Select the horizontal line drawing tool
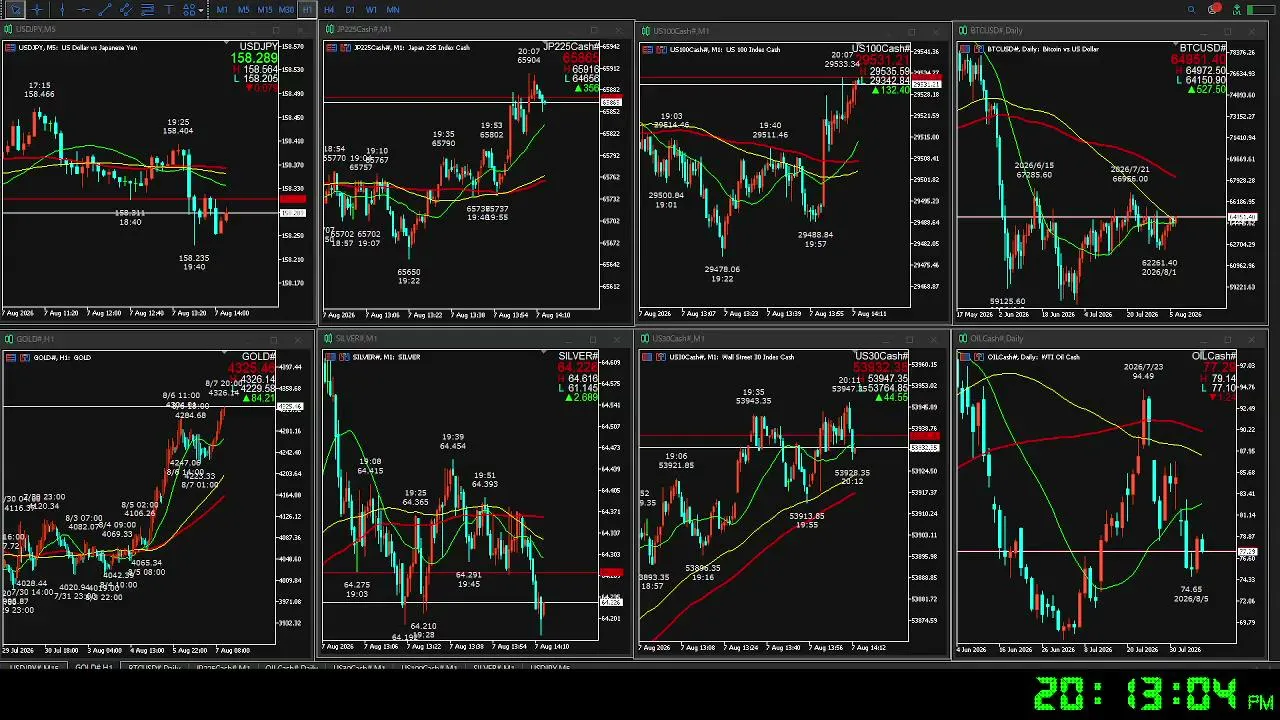The width and height of the screenshot is (1280, 720). pos(83,9)
